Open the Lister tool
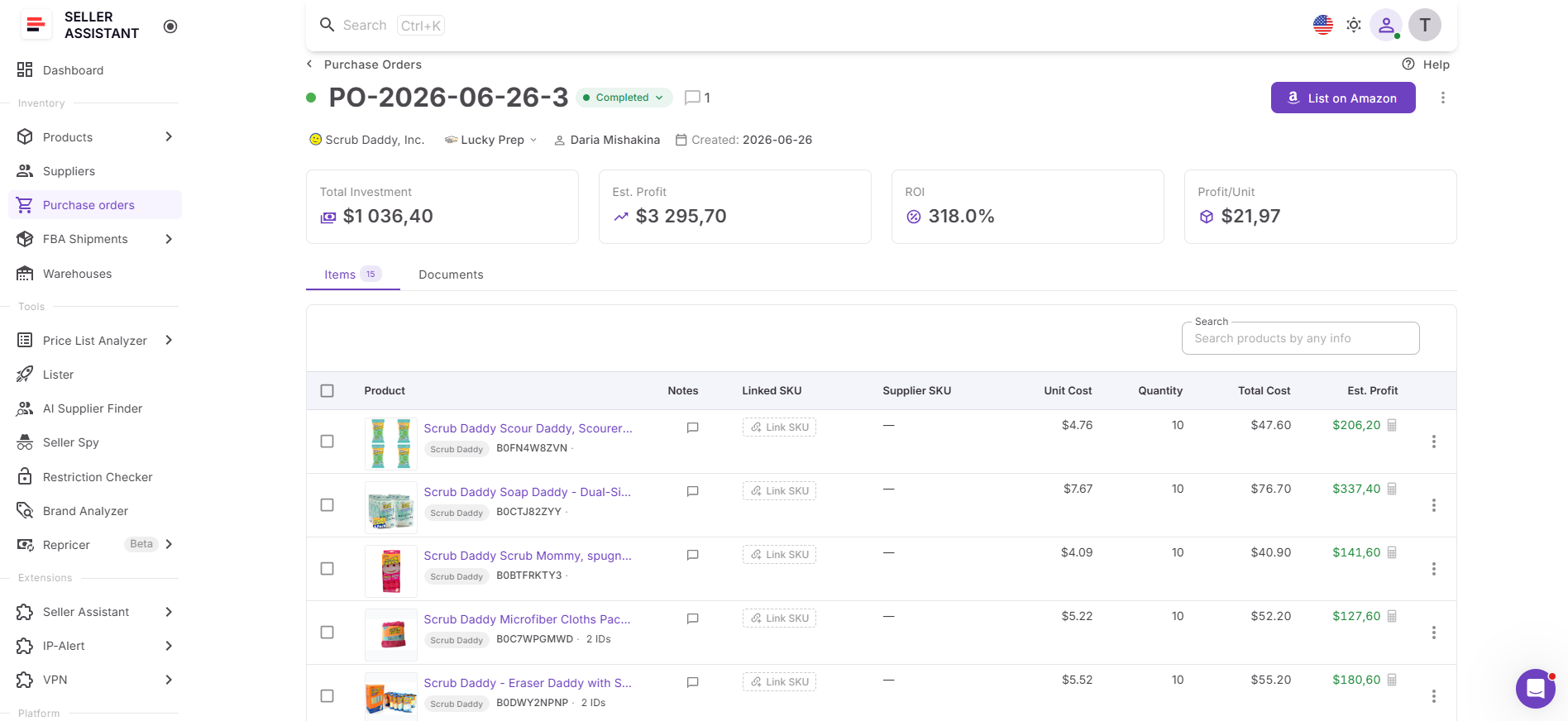This screenshot has height=721, width=1568. point(58,375)
